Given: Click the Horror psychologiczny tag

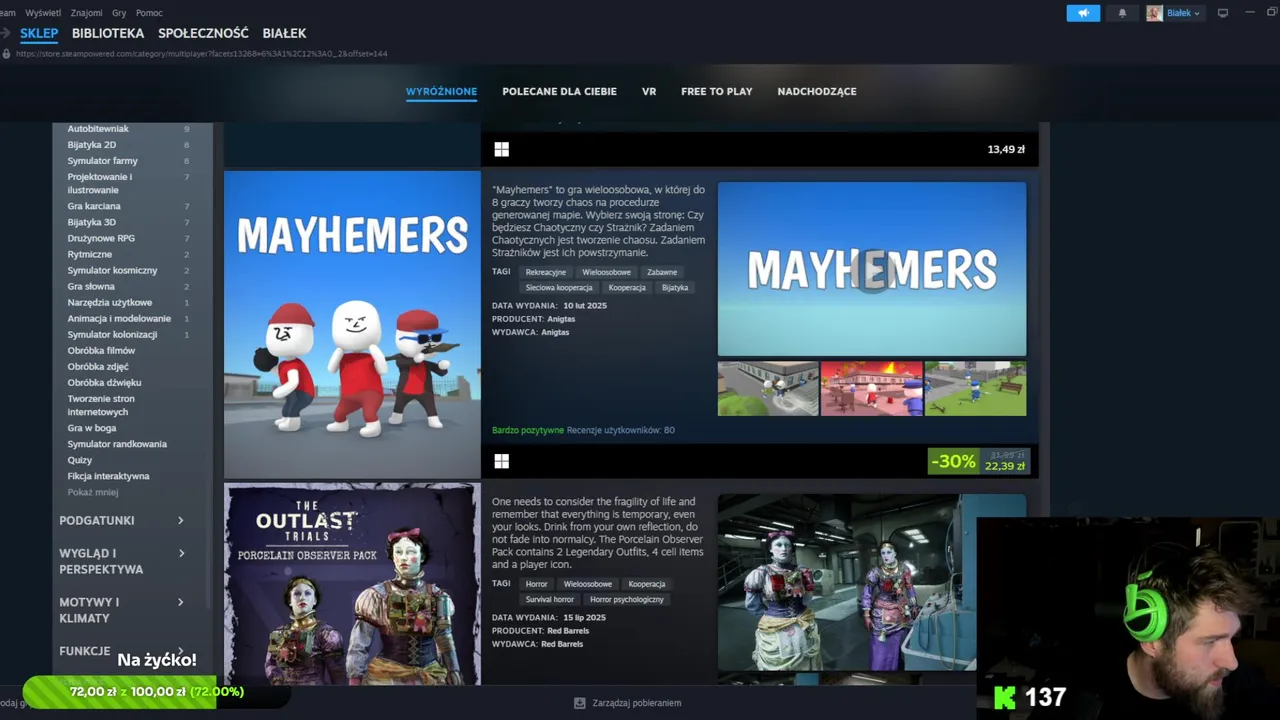Looking at the screenshot, I should [627, 600].
